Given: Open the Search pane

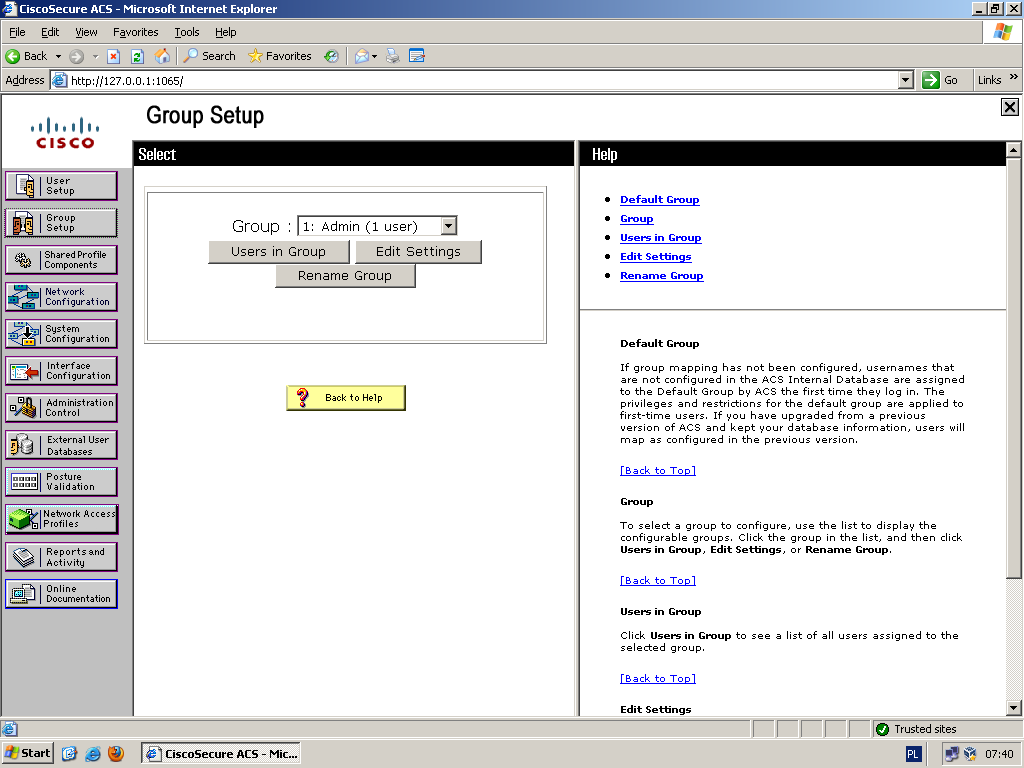Looking at the screenshot, I should pyautogui.click(x=209, y=56).
